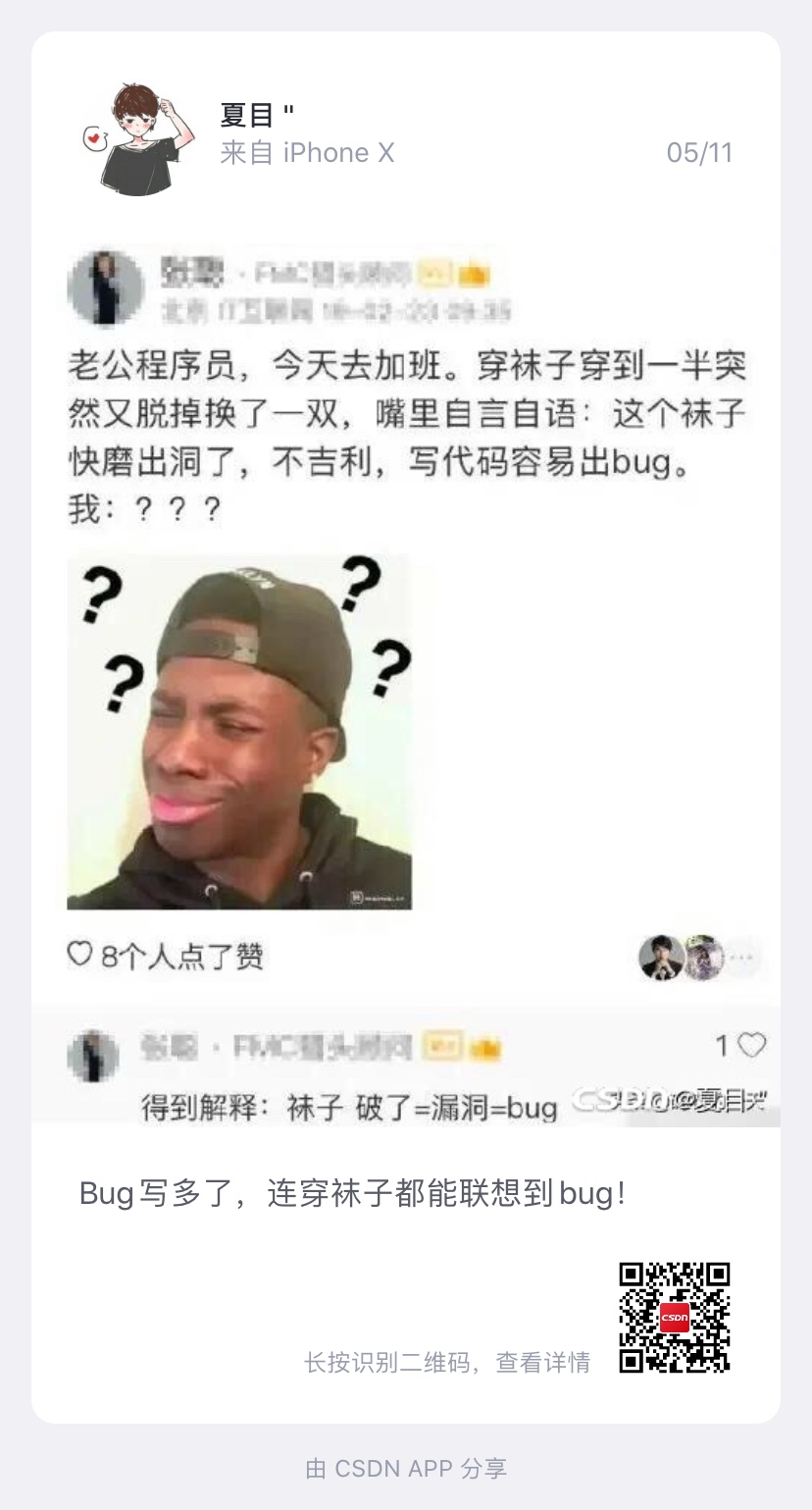Tap the second liker avatar
This screenshot has height=1510, width=812.
pyautogui.click(x=702, y=958)
